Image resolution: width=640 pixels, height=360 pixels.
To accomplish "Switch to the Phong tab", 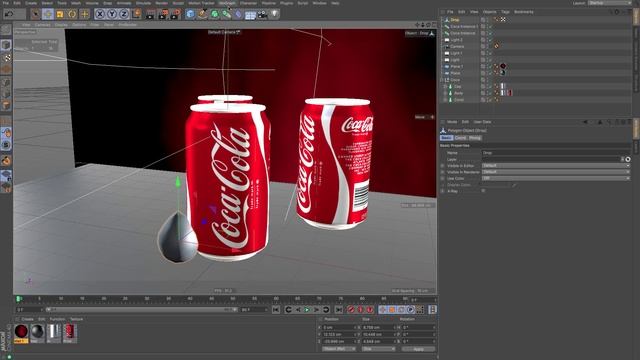I will tap(475, 138).
